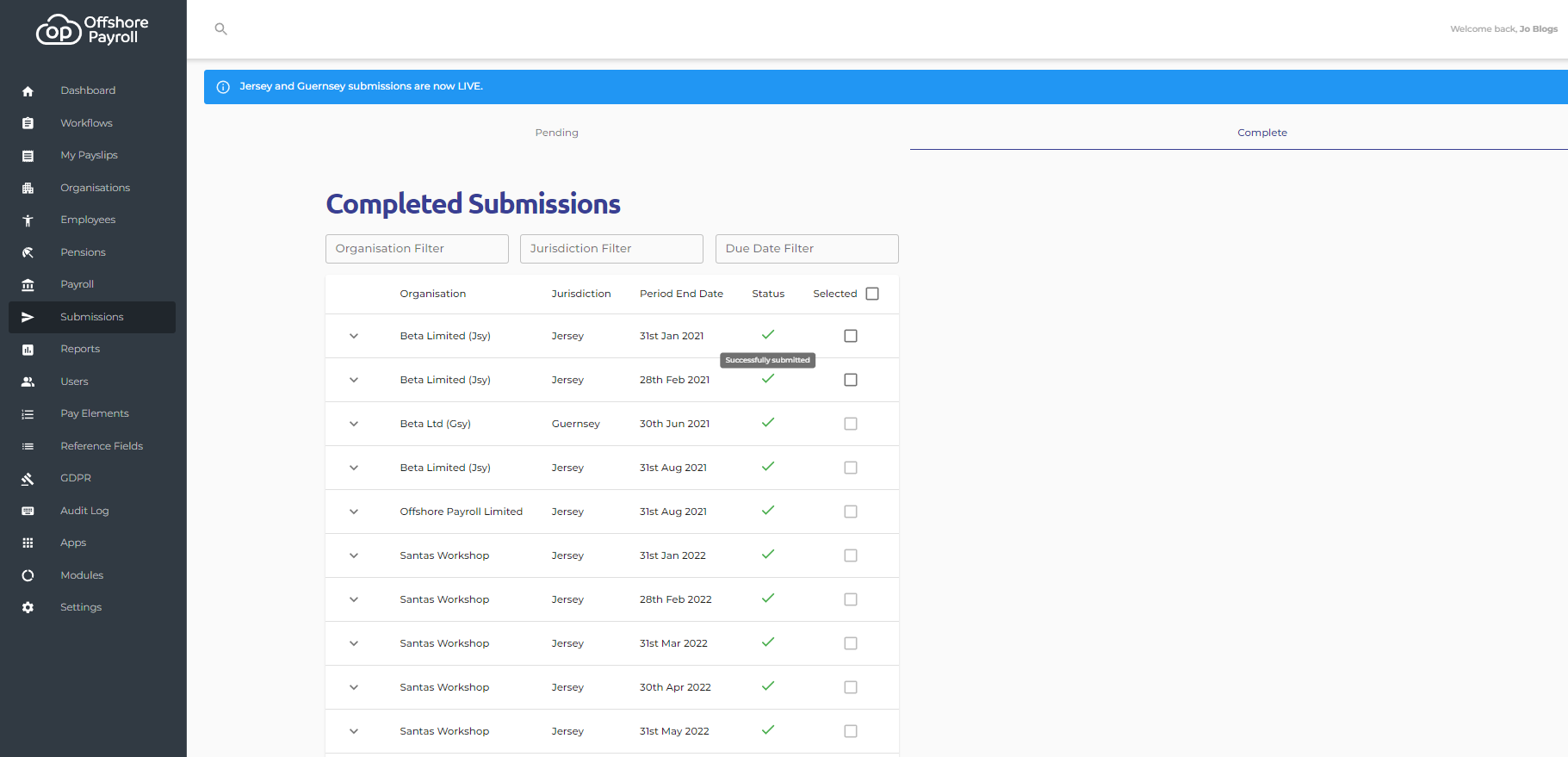Screen dimensions: 1568x757
Task: Check the box for 31st Jan 2021 row
Action: 851,336
